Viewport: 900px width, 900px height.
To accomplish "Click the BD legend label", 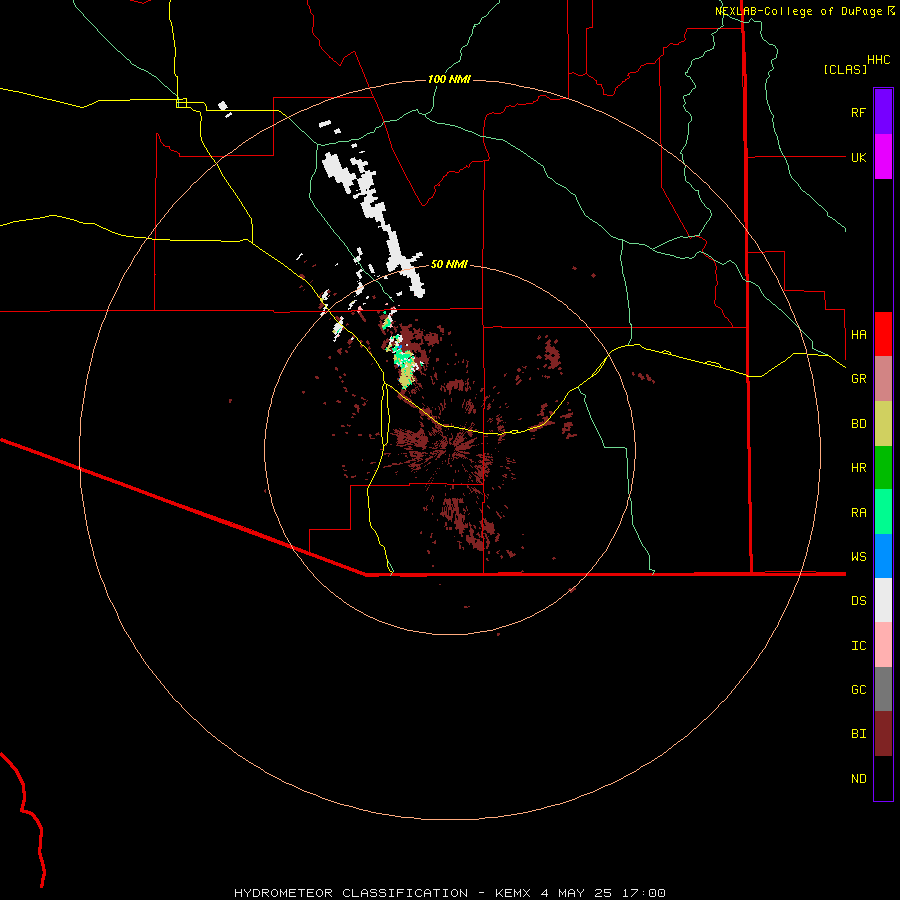I will click(858, 424).
